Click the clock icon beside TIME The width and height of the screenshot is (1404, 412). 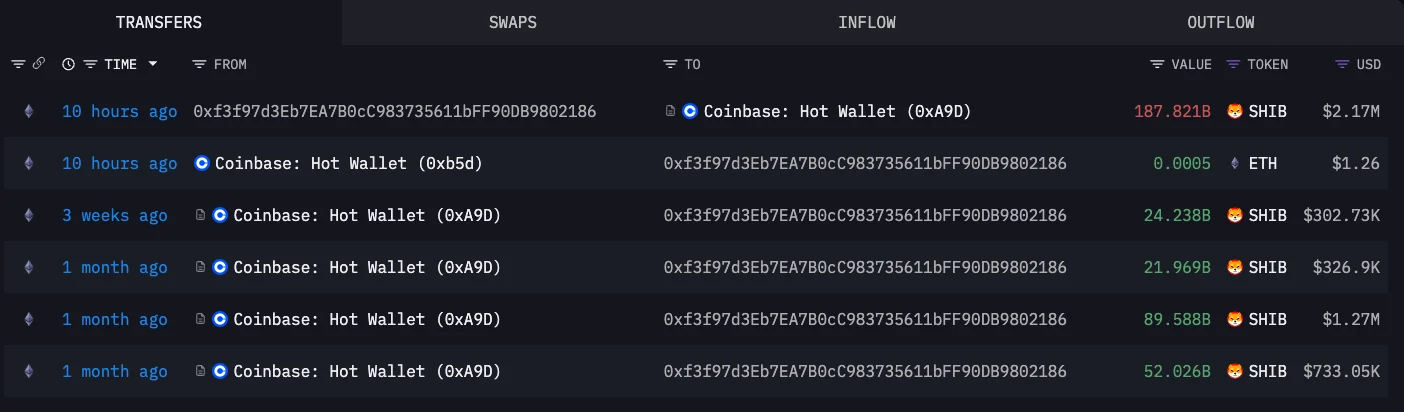click(68, 64)
